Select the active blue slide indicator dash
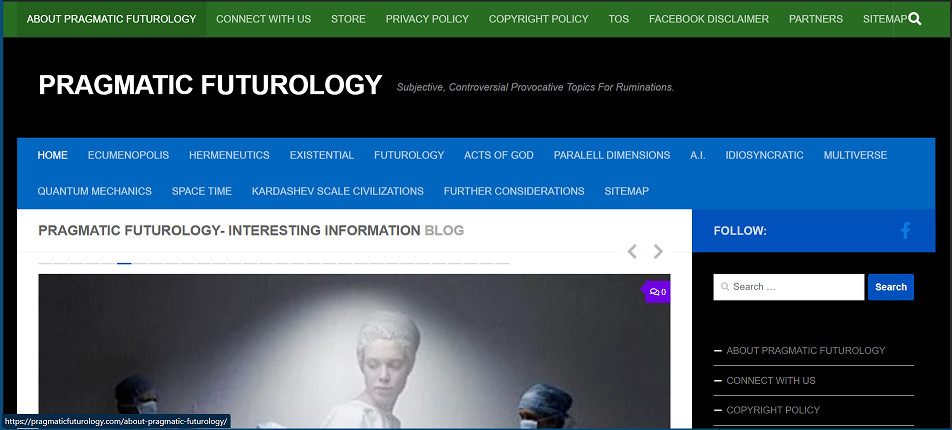 (124, 264)
